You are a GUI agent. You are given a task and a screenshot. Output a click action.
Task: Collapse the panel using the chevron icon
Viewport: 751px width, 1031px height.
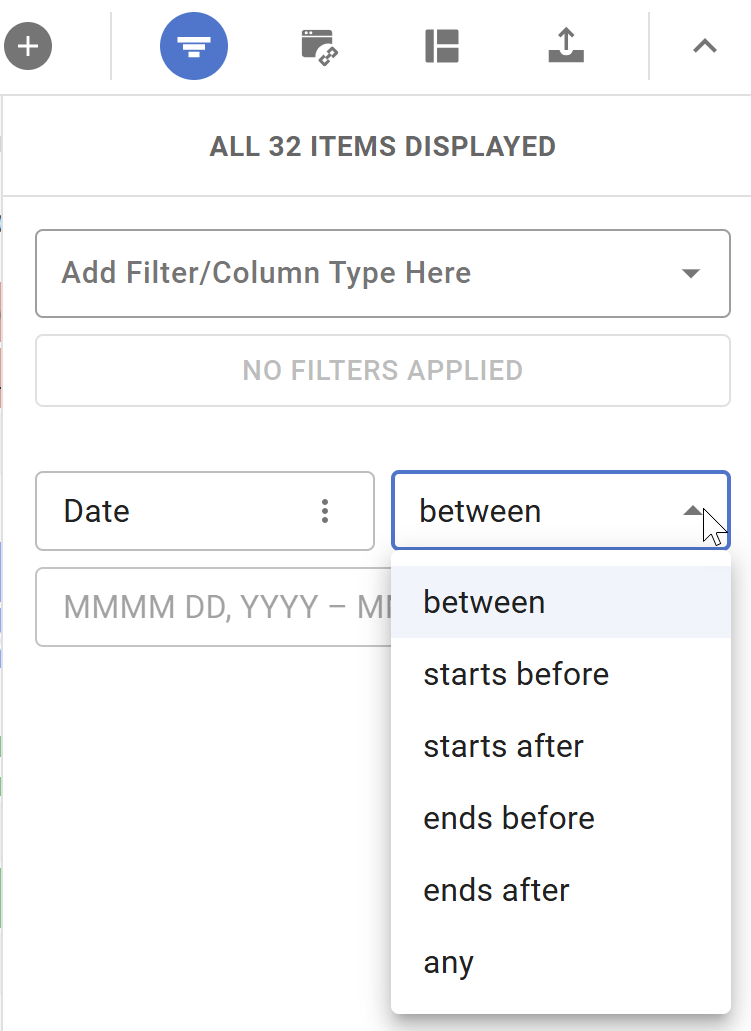tap(705, 46)
